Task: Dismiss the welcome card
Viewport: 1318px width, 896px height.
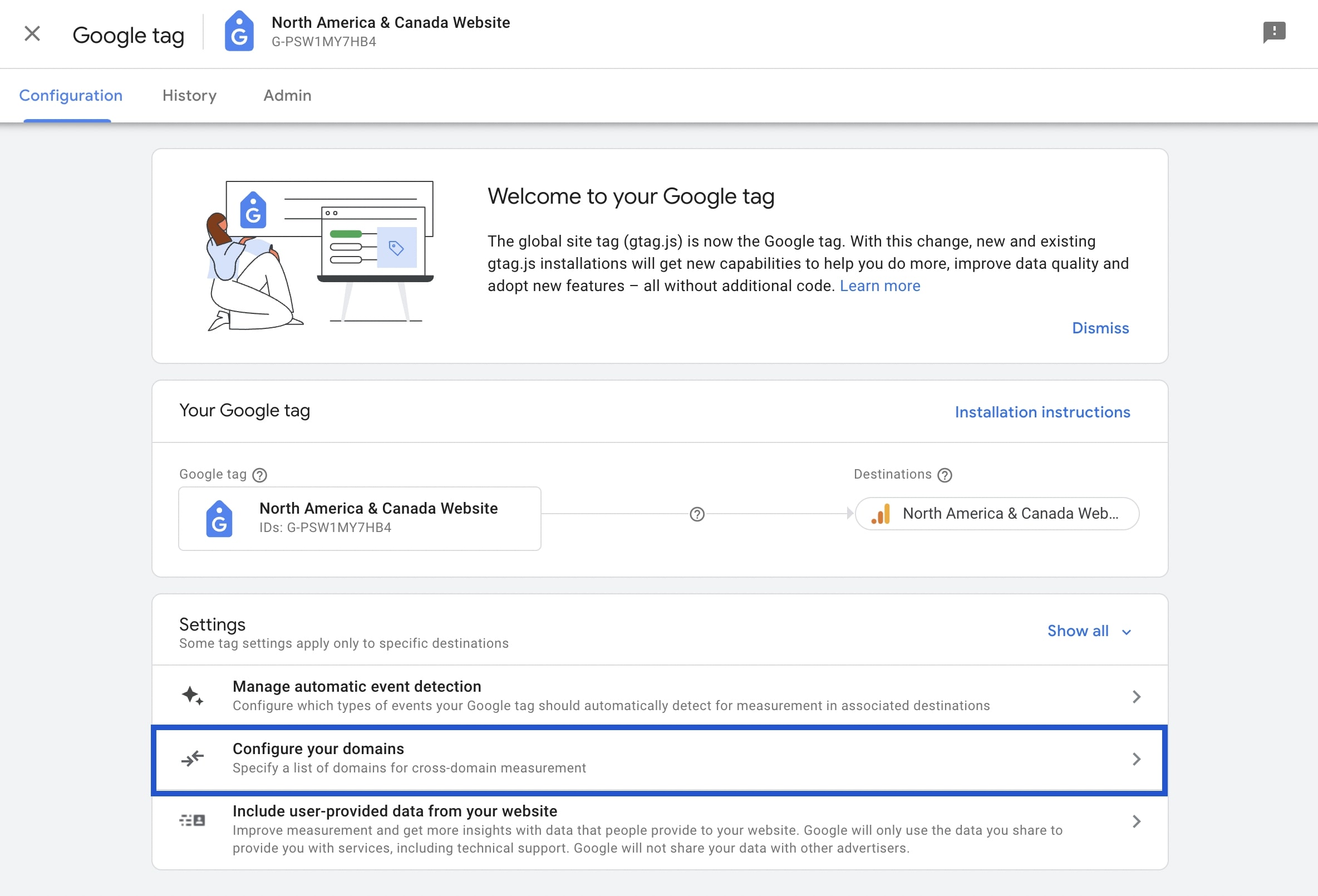Action: click(x=1100, y=328)
